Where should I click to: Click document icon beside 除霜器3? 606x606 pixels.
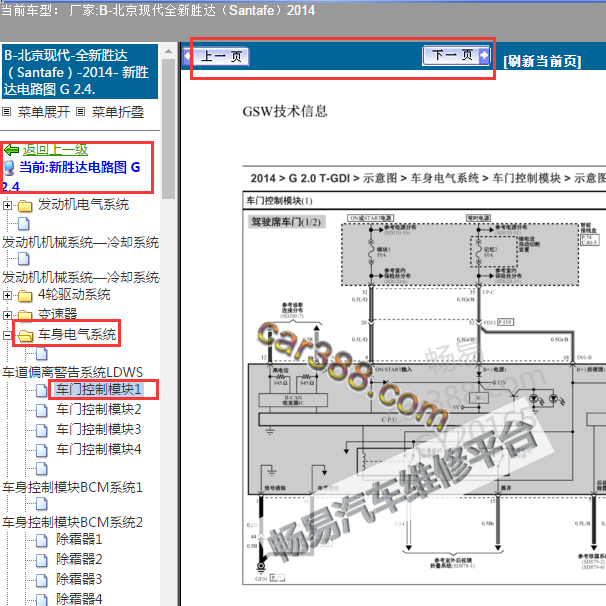coord(42,580)
